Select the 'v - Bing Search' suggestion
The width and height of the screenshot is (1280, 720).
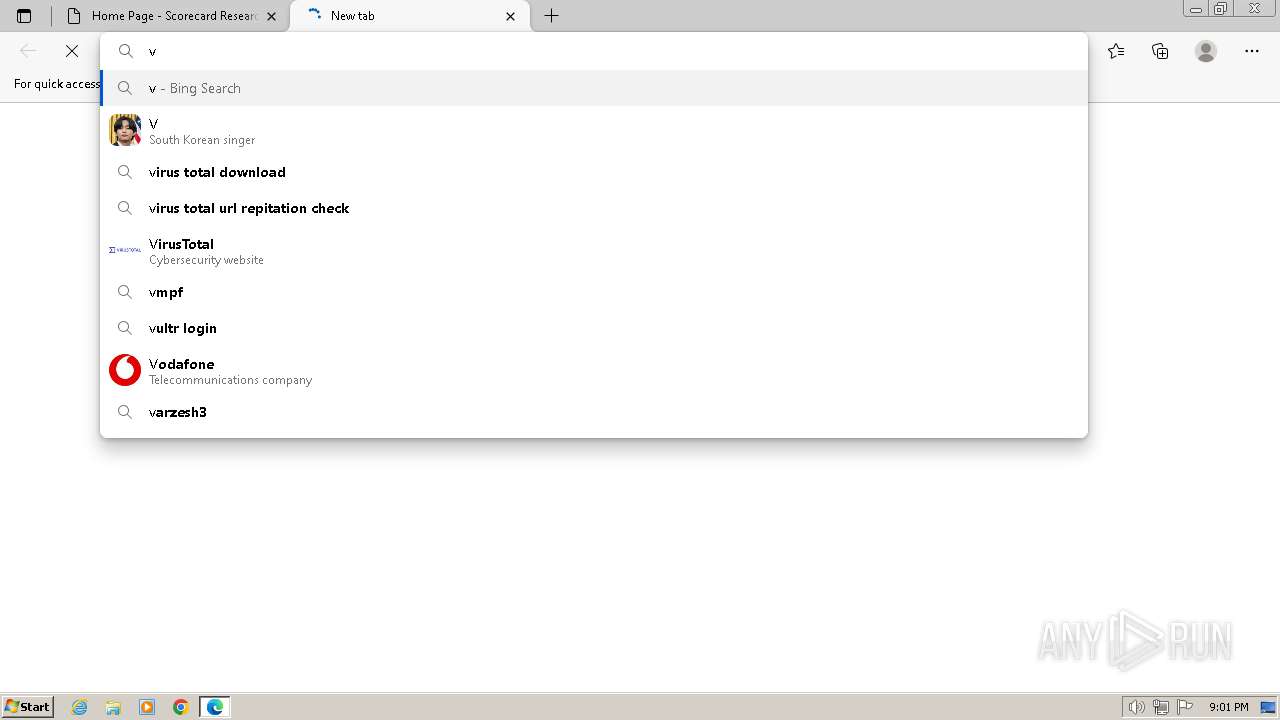(594, 88)
